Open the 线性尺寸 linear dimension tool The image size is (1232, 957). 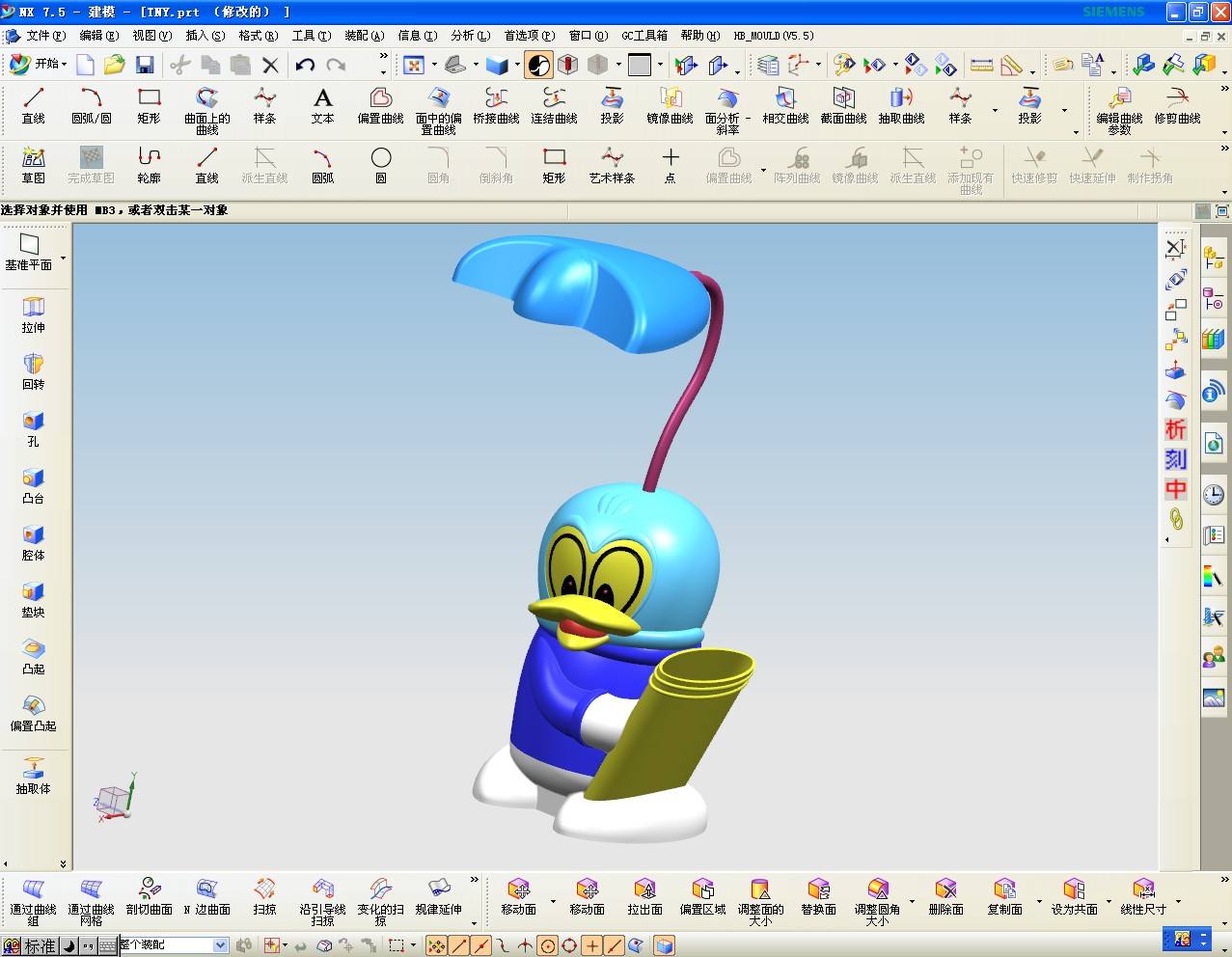1143,896
